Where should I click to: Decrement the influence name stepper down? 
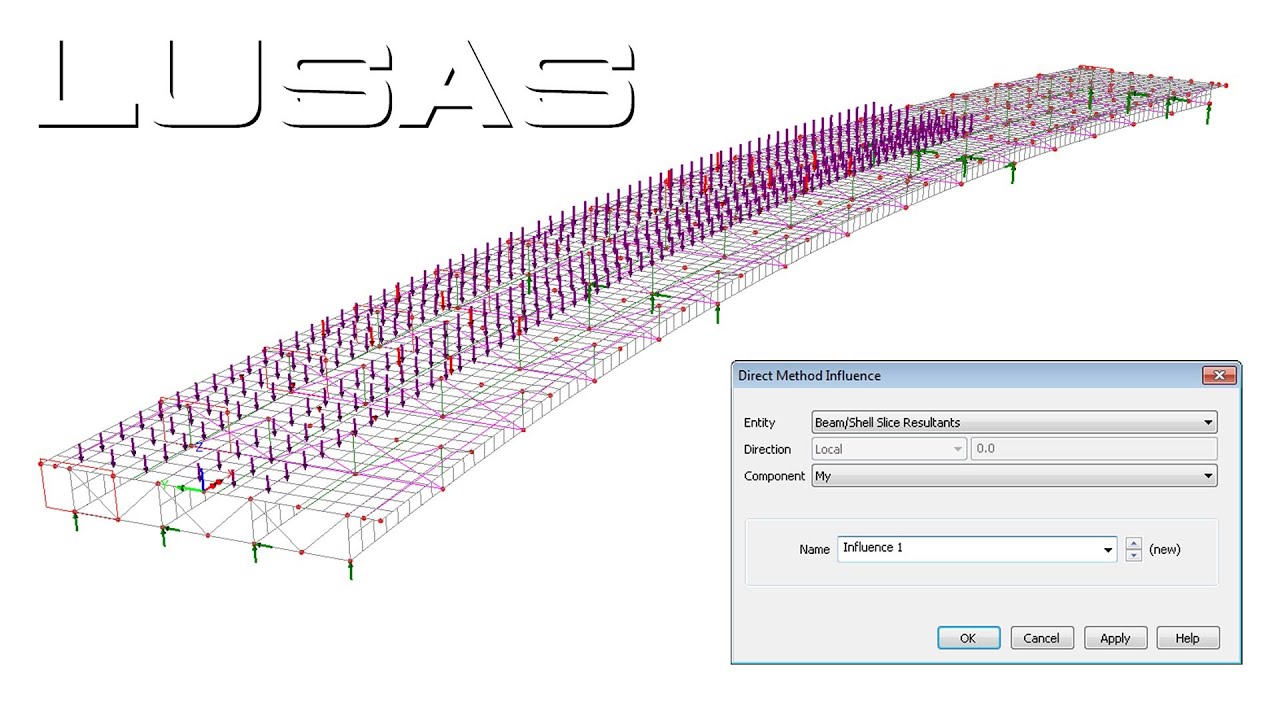(1133, 555)
